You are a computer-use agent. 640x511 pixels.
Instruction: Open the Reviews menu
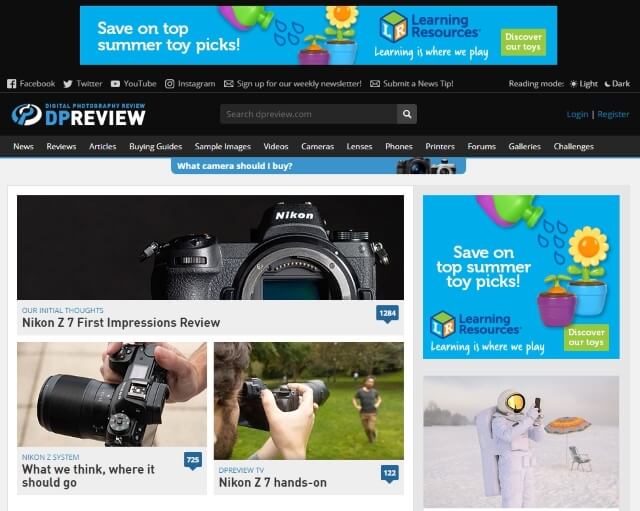[x=61, y=147]
